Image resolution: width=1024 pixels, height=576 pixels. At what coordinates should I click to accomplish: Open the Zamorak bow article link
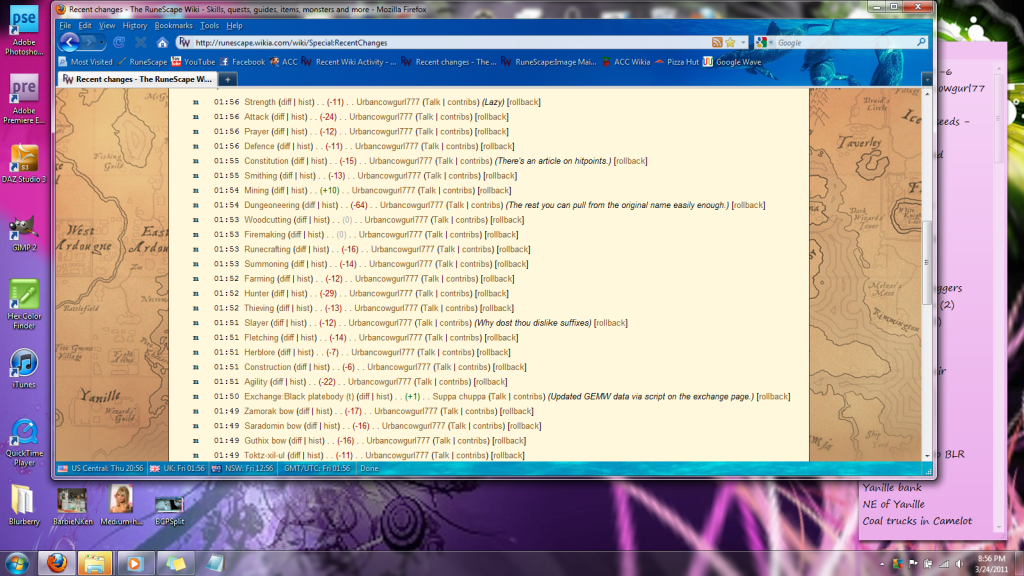point(269,411)
